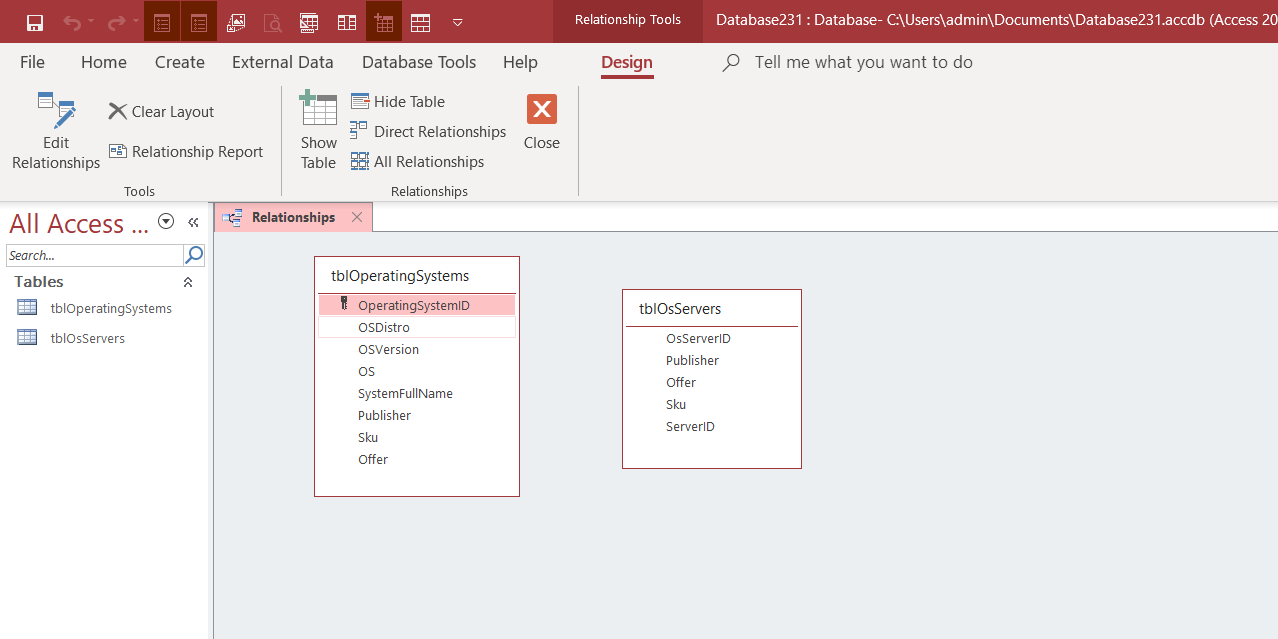Select the OperatingSystemID field
This screenshot has height=639, width=1278.
click(x=417, y=305)
